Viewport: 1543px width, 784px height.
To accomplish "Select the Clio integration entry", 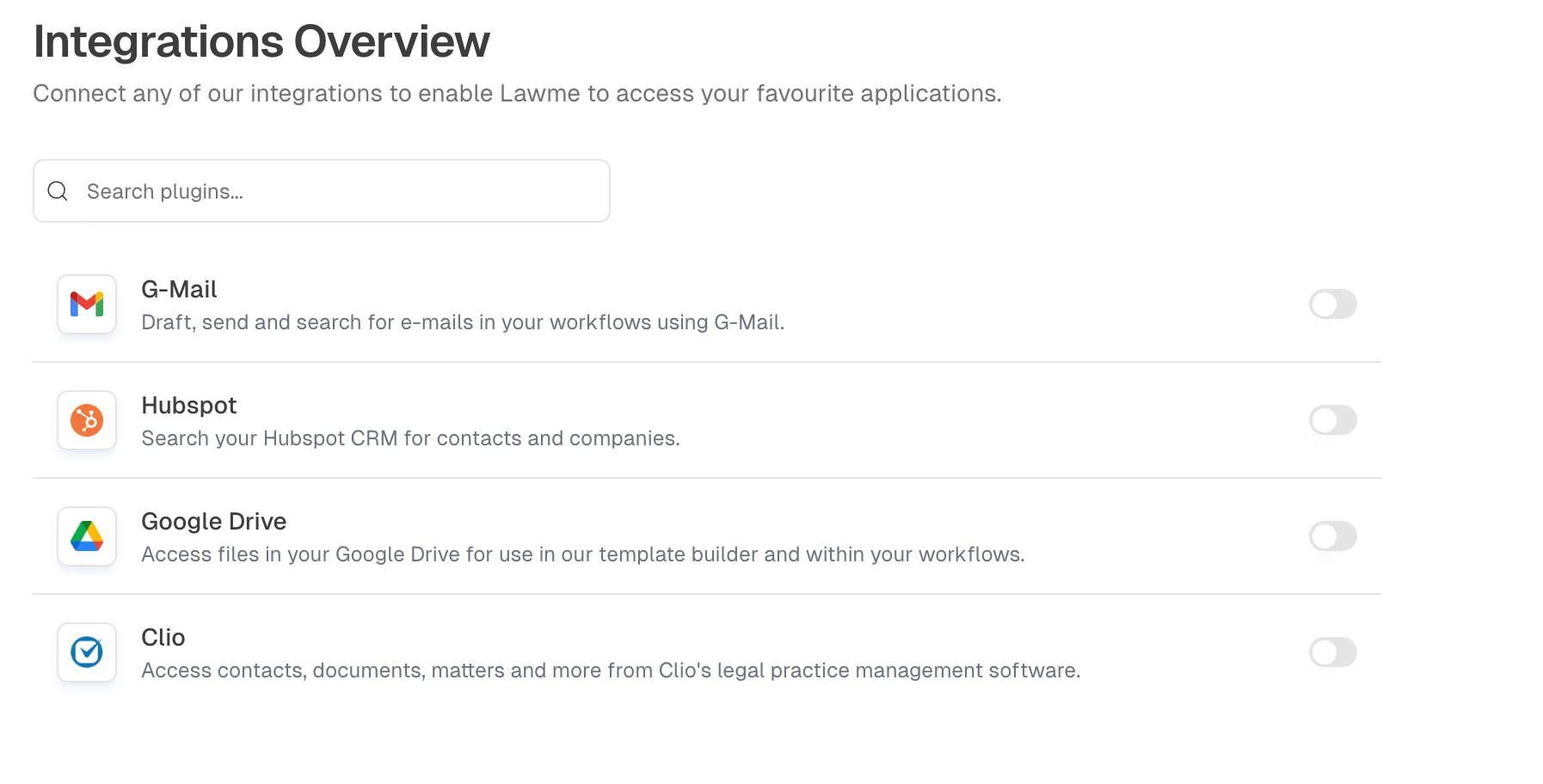I will [x=602, y=652].
